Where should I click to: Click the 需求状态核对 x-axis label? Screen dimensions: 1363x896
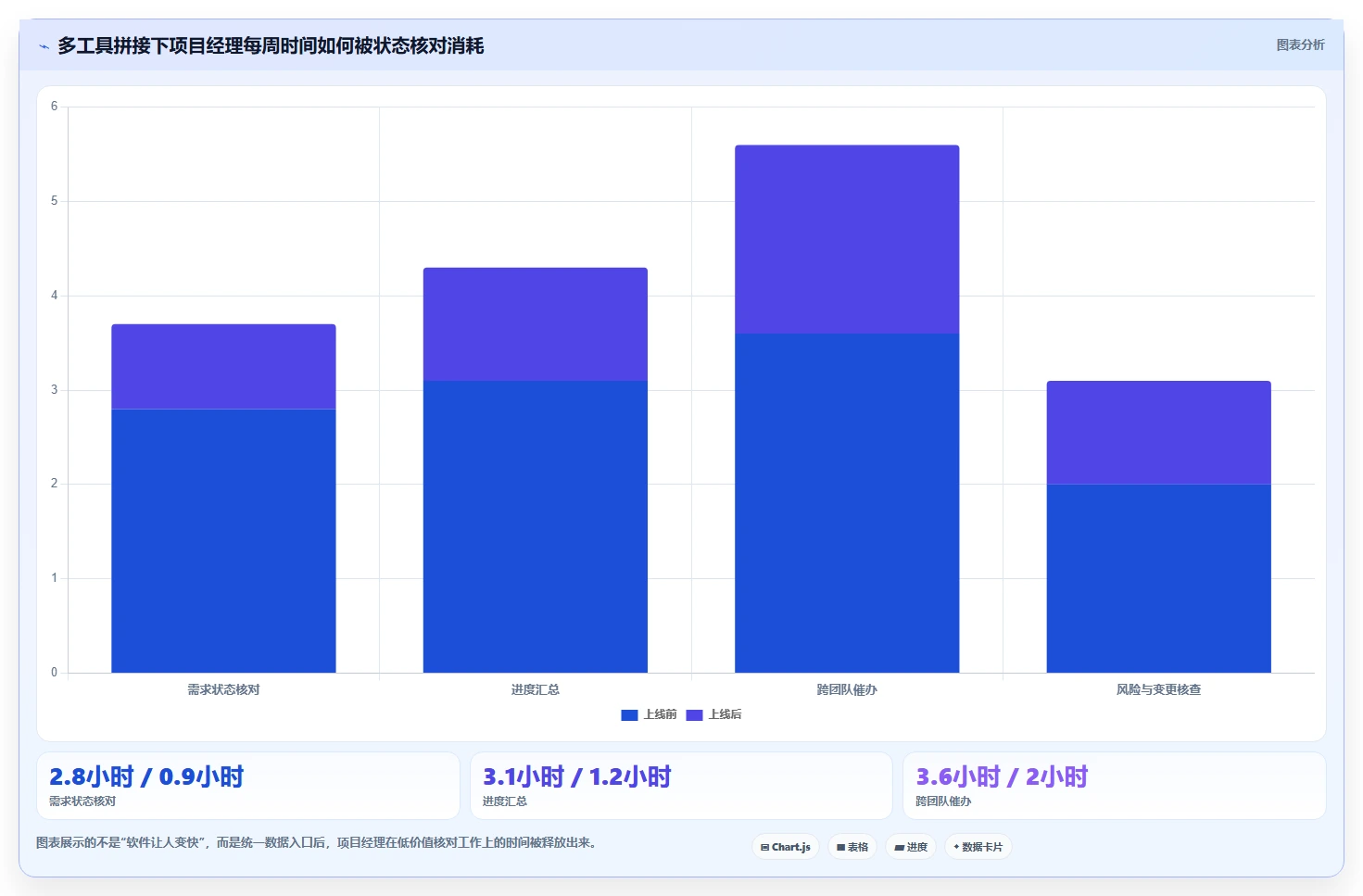point(223,689)
